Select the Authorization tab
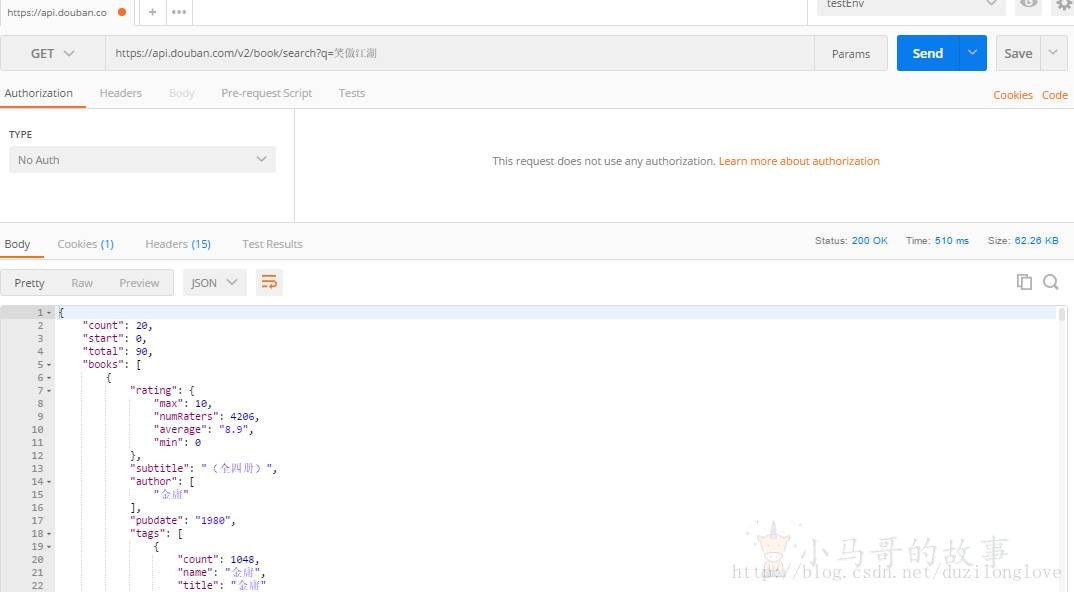 [38, 93]
